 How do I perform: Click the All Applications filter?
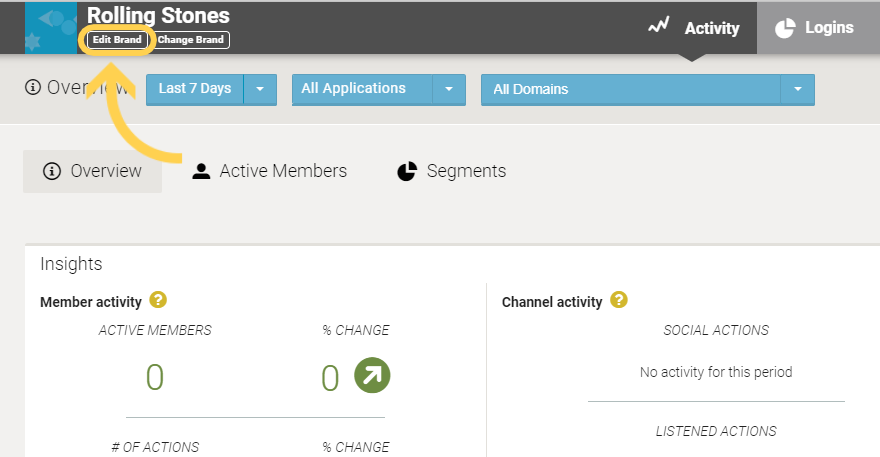pos(362,89)
